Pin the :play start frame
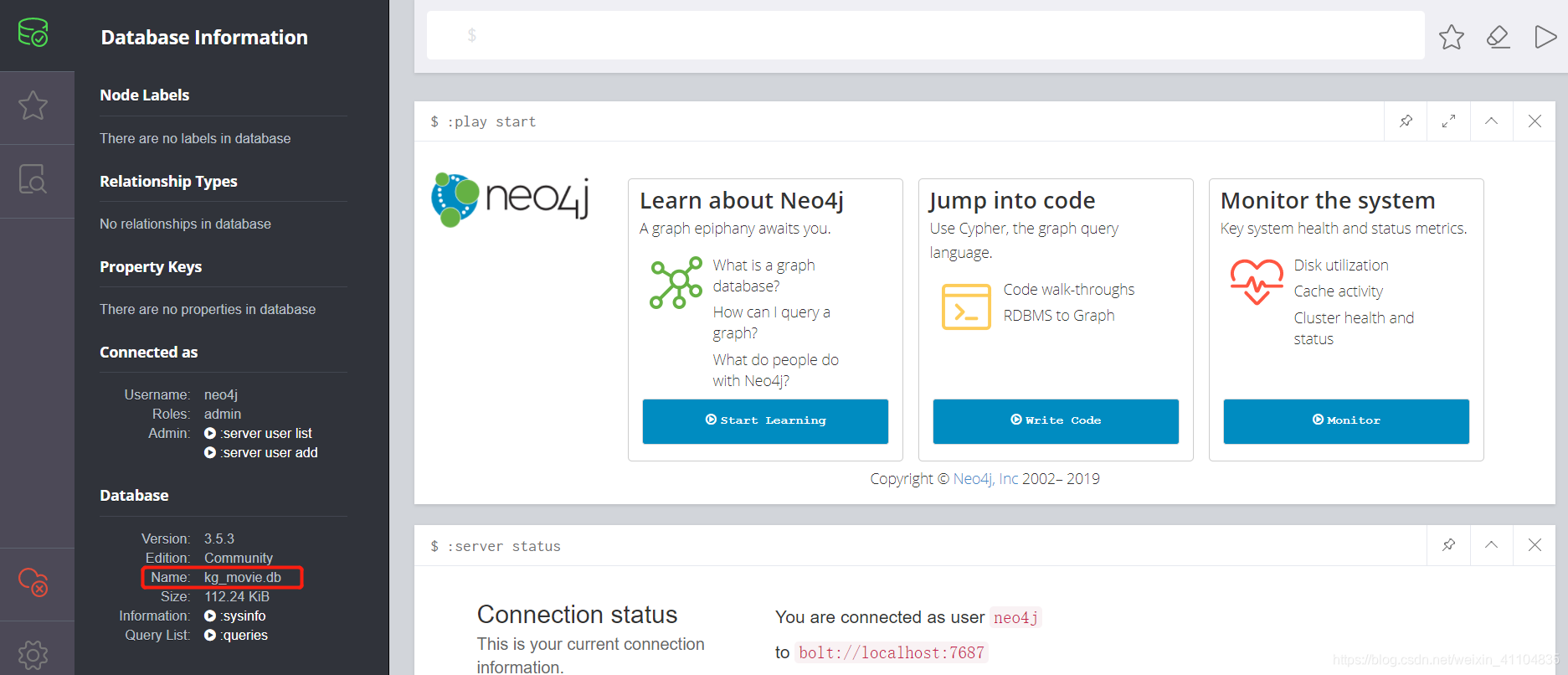The width and height of the screenshot is (1568, 675). coord(1406,121)
